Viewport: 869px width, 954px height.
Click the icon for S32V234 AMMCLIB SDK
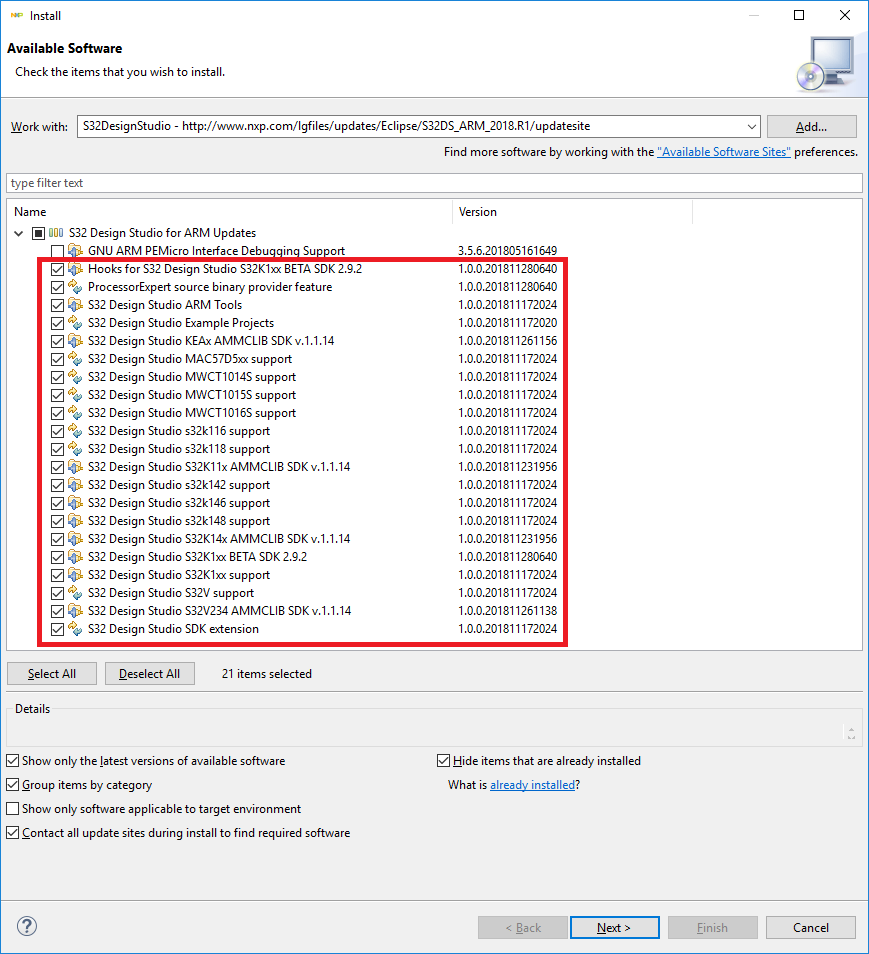point(75,611)
